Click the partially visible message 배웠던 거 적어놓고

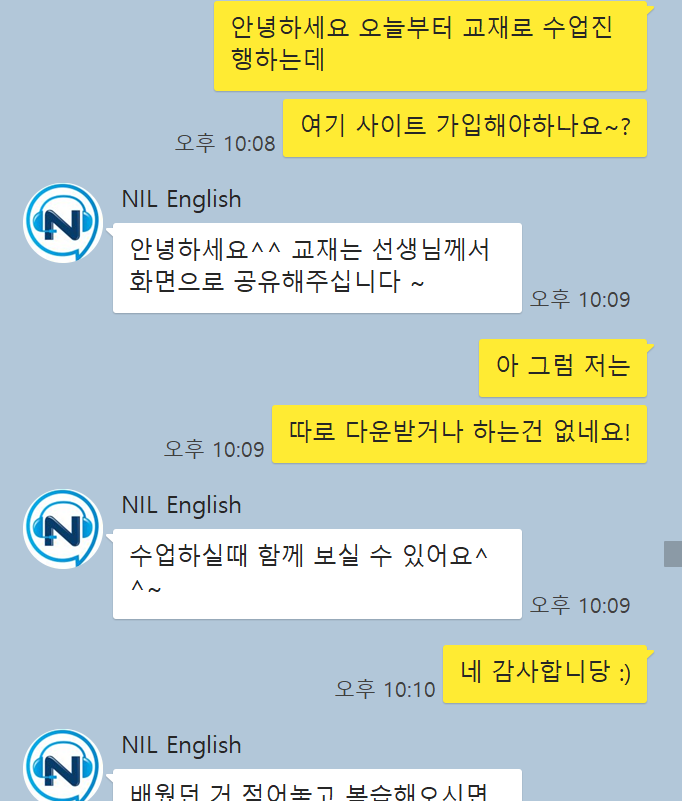317,785
